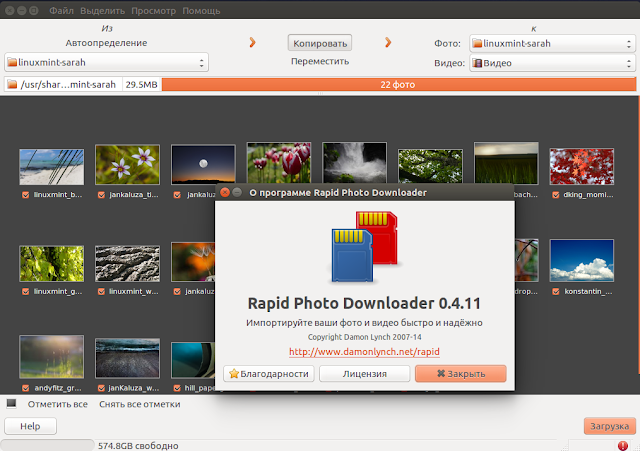
Task: Select the andyfitz_gr... grass thumbnail
Action: click(x=51, y=357)
